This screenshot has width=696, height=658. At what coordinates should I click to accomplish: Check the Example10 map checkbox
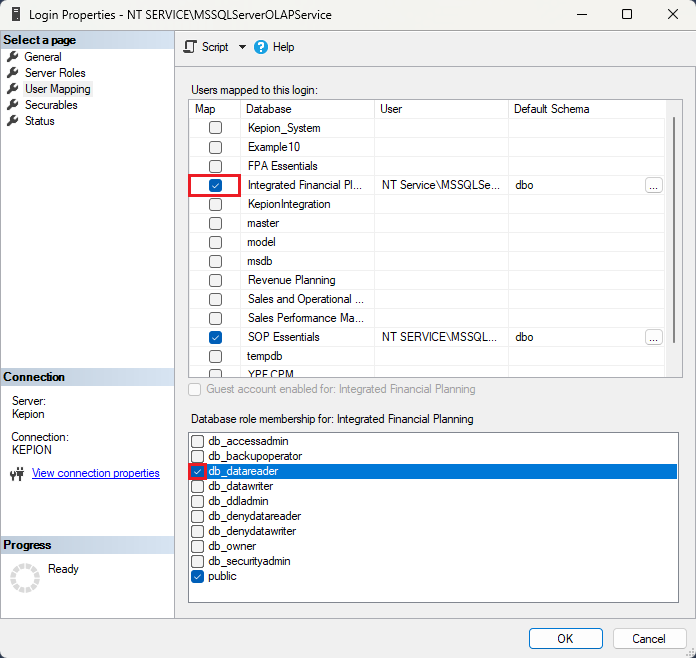215,147
